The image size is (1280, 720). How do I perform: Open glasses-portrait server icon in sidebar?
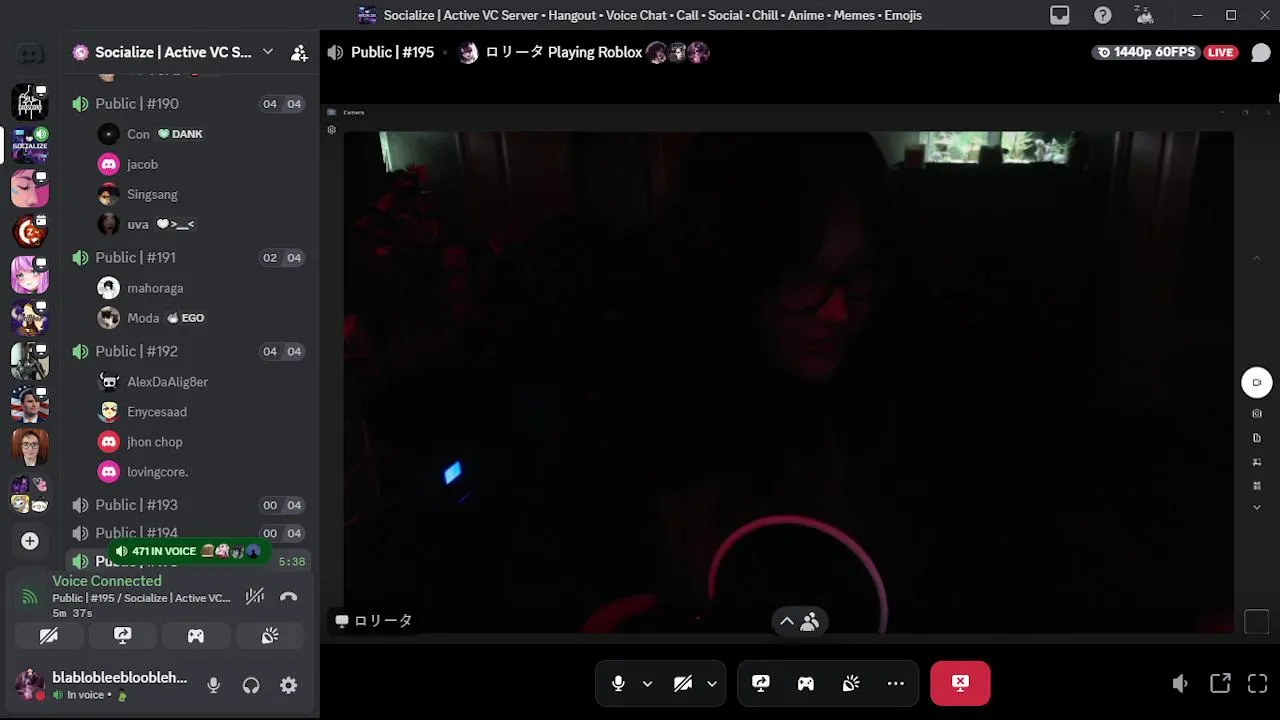(30, 447)
